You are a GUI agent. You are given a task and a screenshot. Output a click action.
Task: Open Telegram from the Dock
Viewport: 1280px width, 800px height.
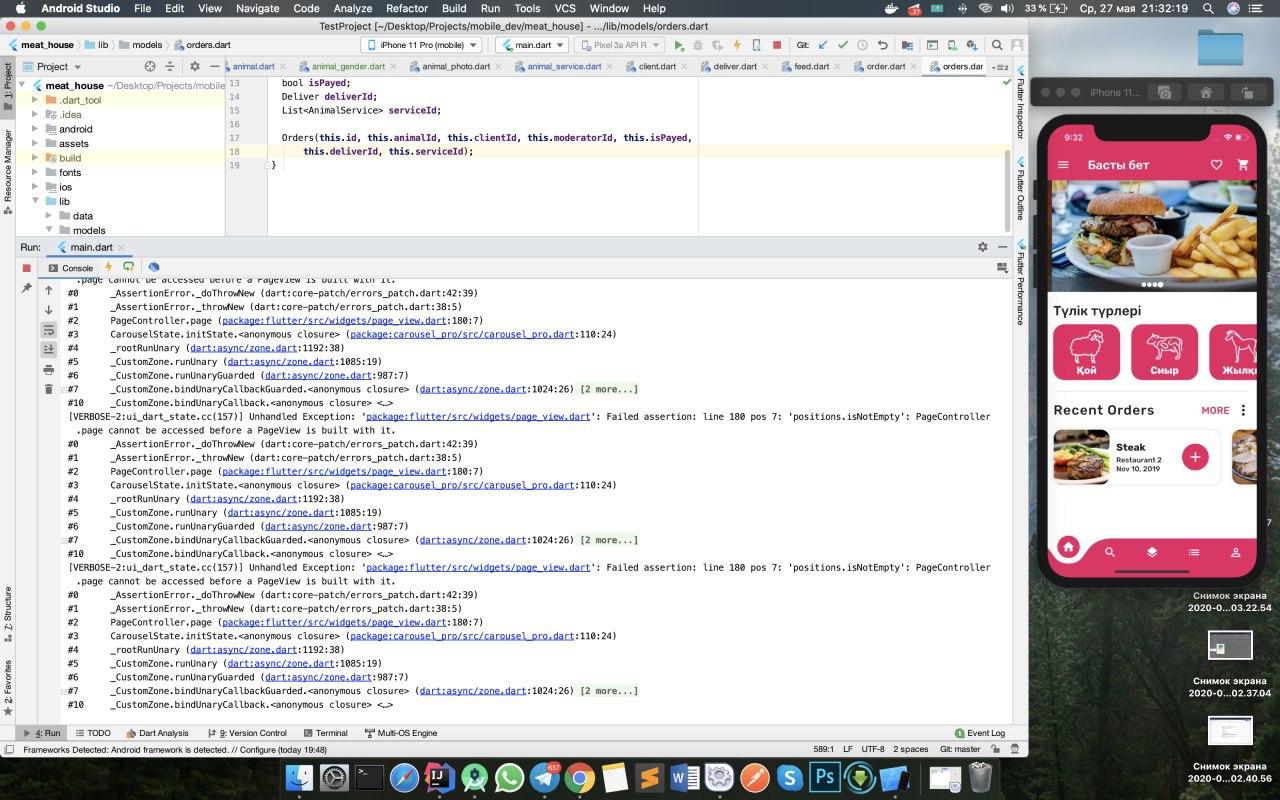coord(544,777)
